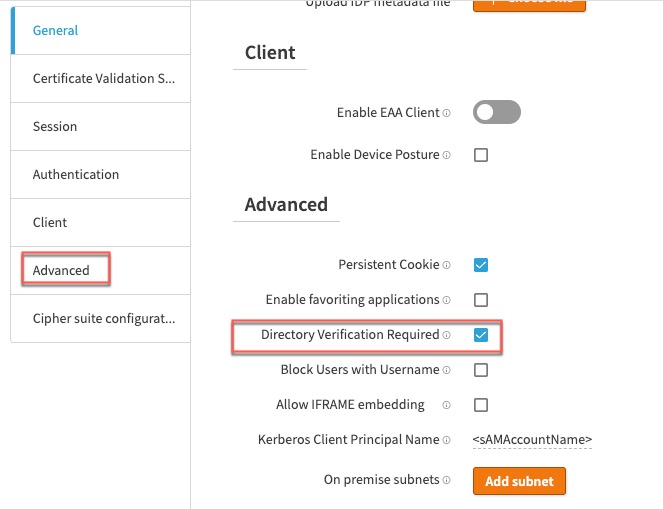
Task: Click info icon for Directory Verification Required
Action: point(446,335)
